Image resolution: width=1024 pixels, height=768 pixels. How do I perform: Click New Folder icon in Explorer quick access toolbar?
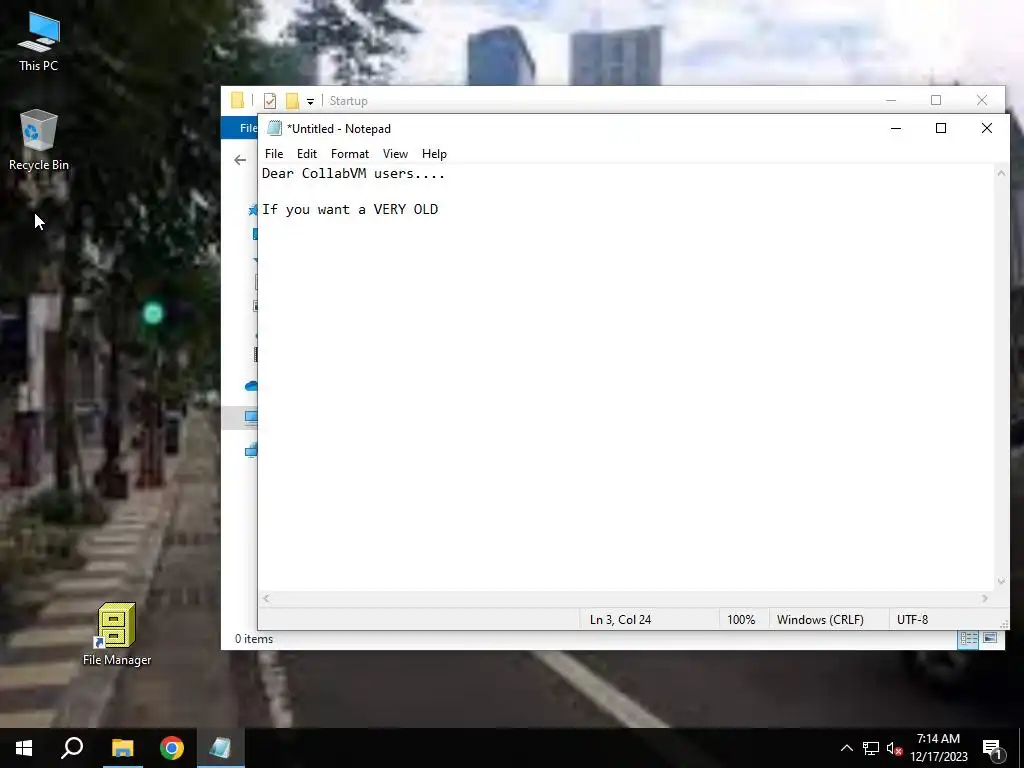tap(292, 101)
